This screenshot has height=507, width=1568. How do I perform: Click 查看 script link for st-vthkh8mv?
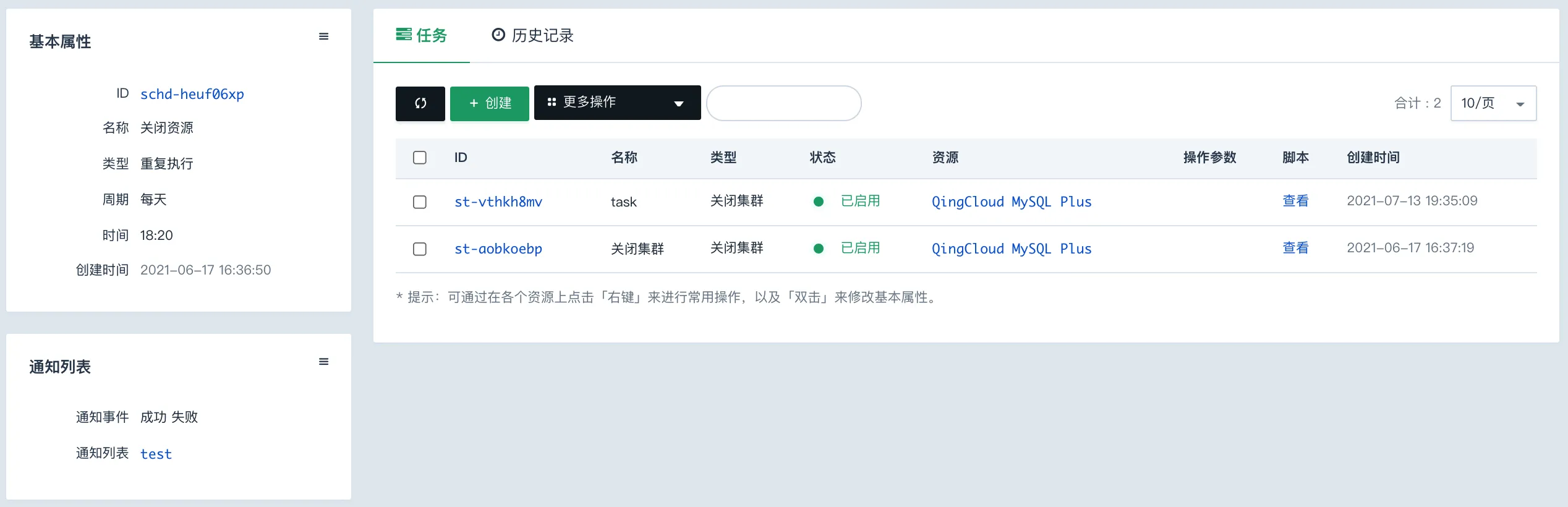pyautogui.click(x=1295, y=201)
